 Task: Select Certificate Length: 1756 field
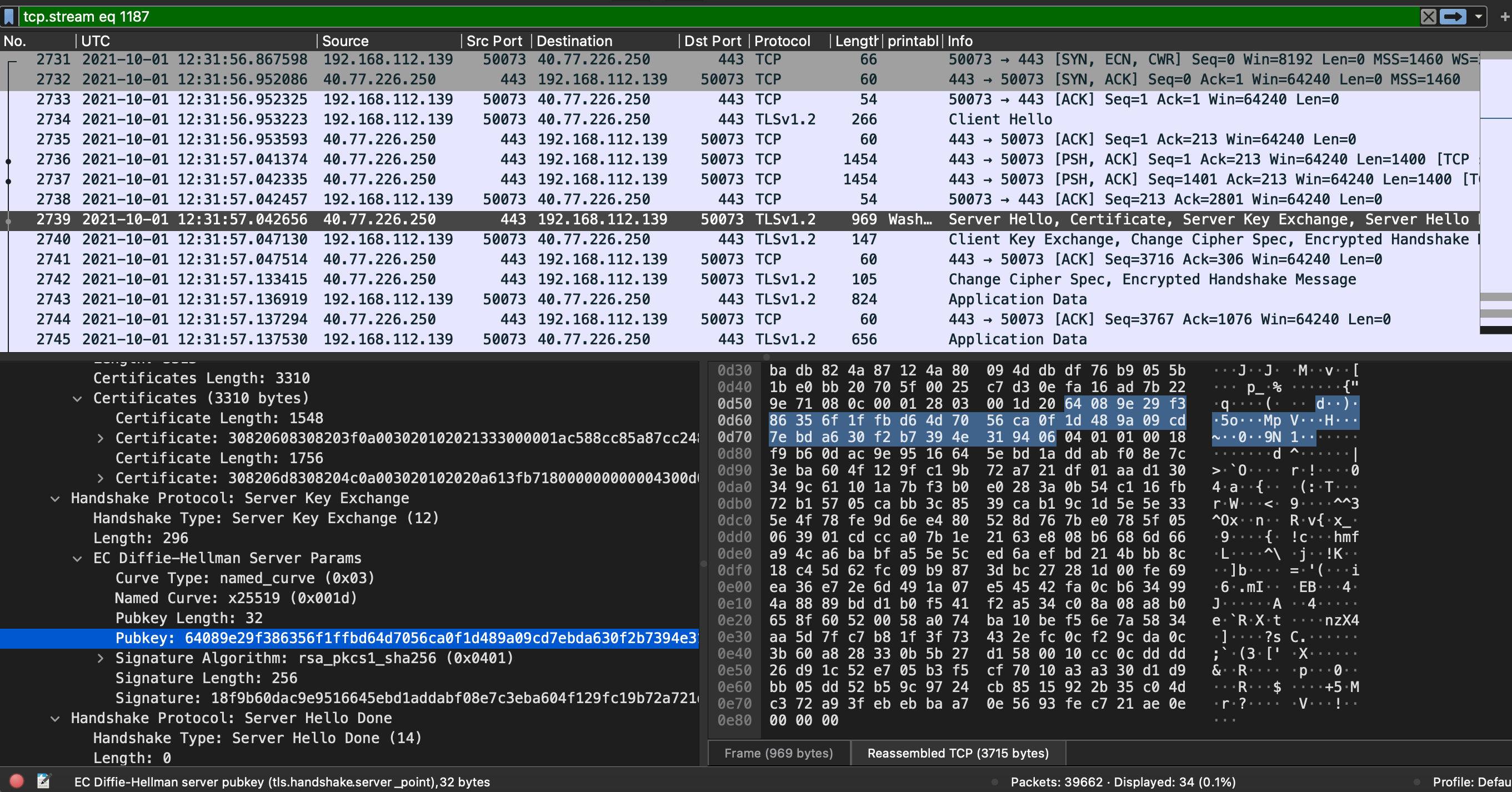(219, 458)
